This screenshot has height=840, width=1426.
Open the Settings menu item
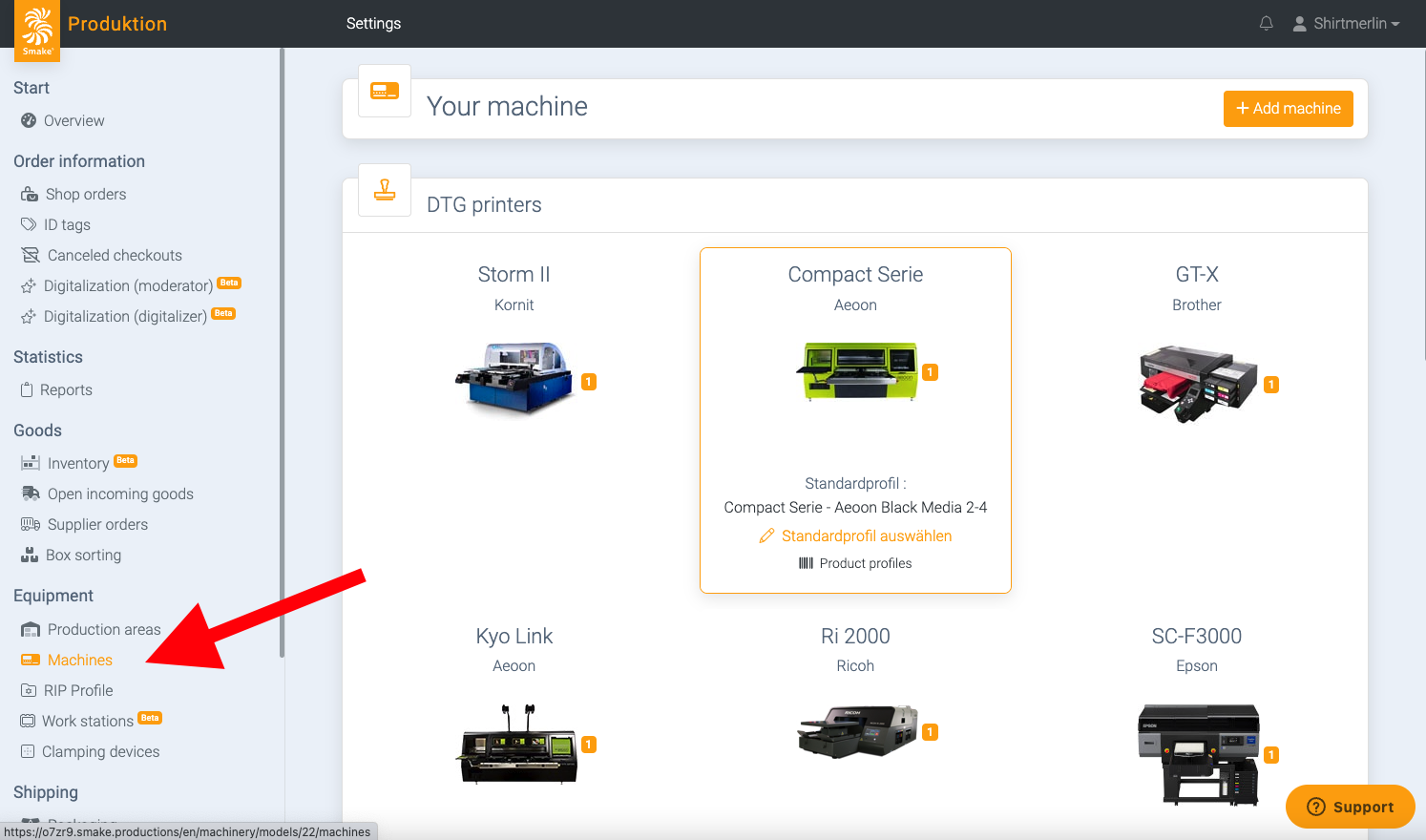373,23
